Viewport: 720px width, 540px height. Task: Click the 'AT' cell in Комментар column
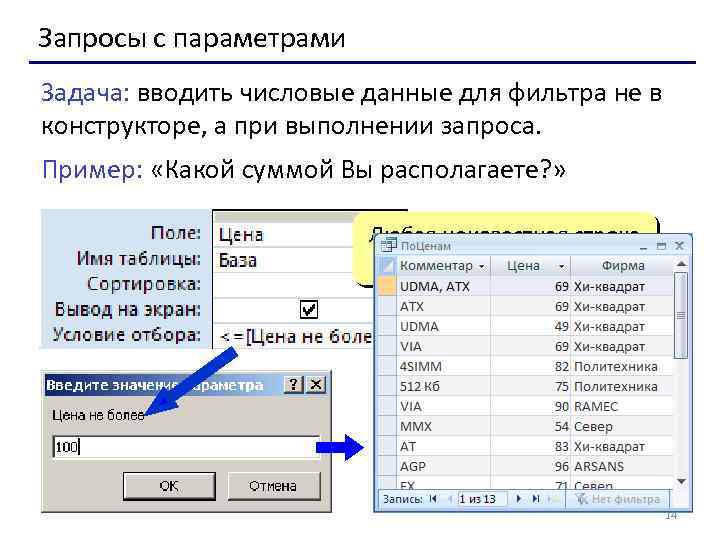(x=444, y=446)
